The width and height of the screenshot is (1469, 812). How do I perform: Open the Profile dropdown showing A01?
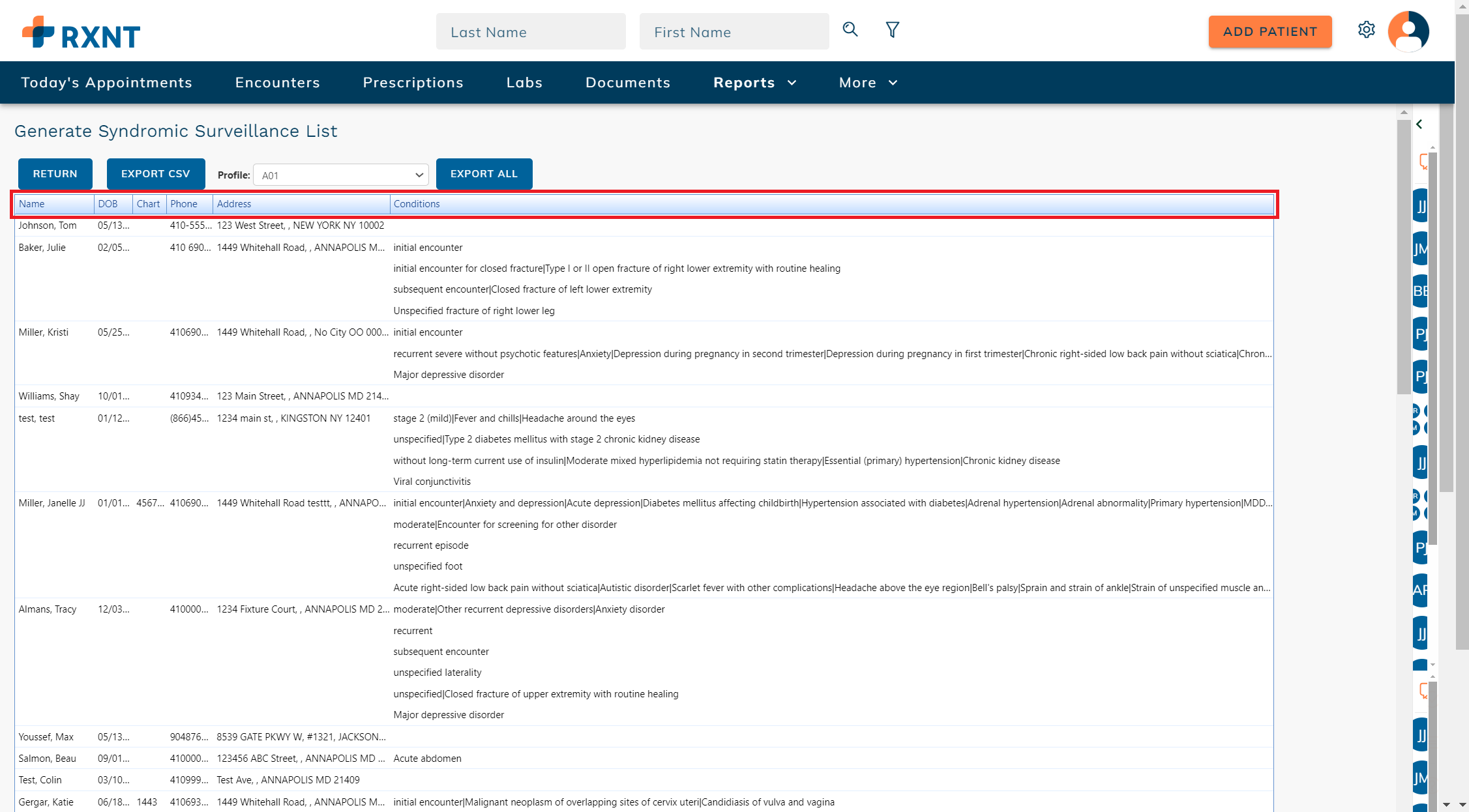click(x=340, y=175)
